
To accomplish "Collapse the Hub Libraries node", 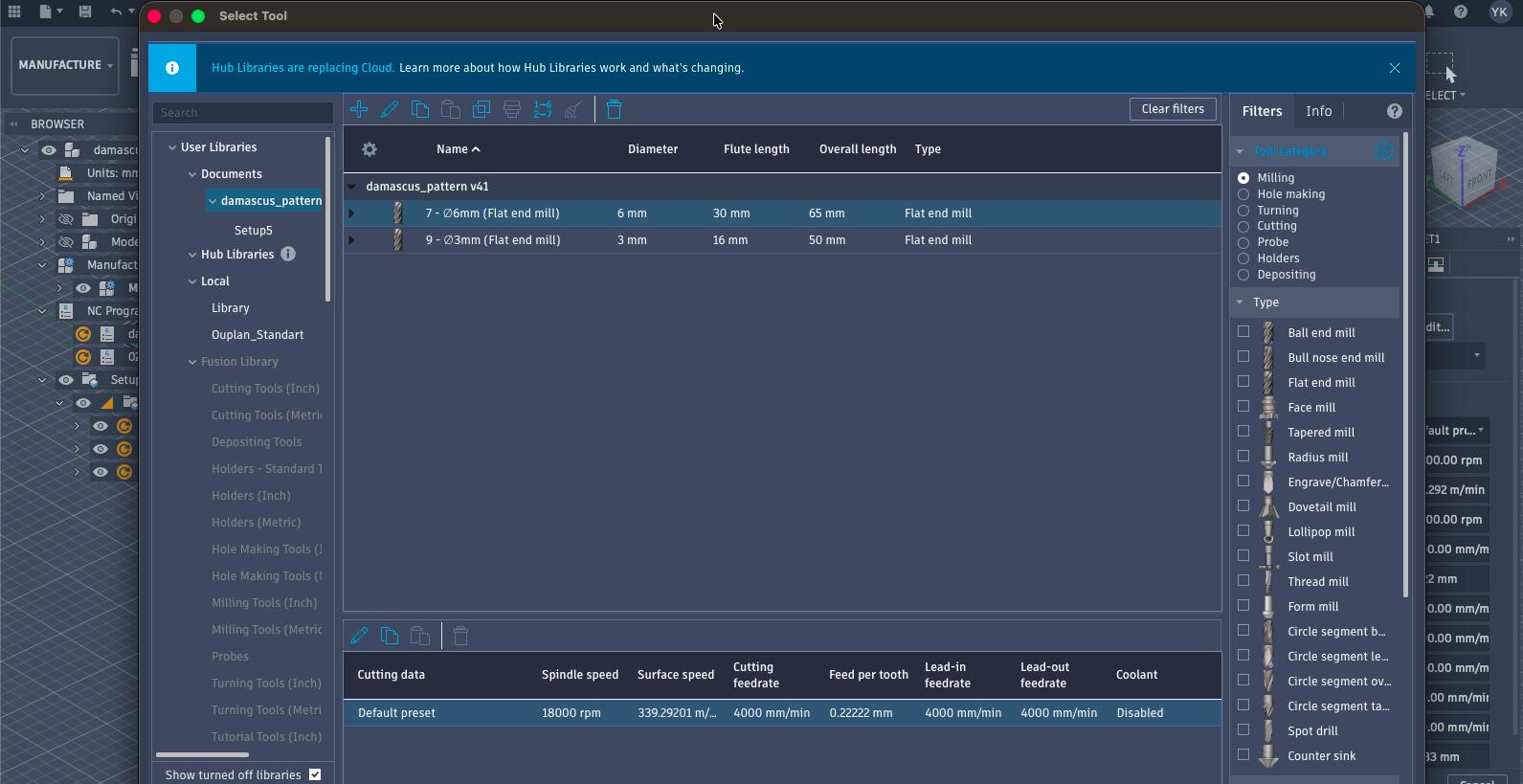I will (192, 255).
